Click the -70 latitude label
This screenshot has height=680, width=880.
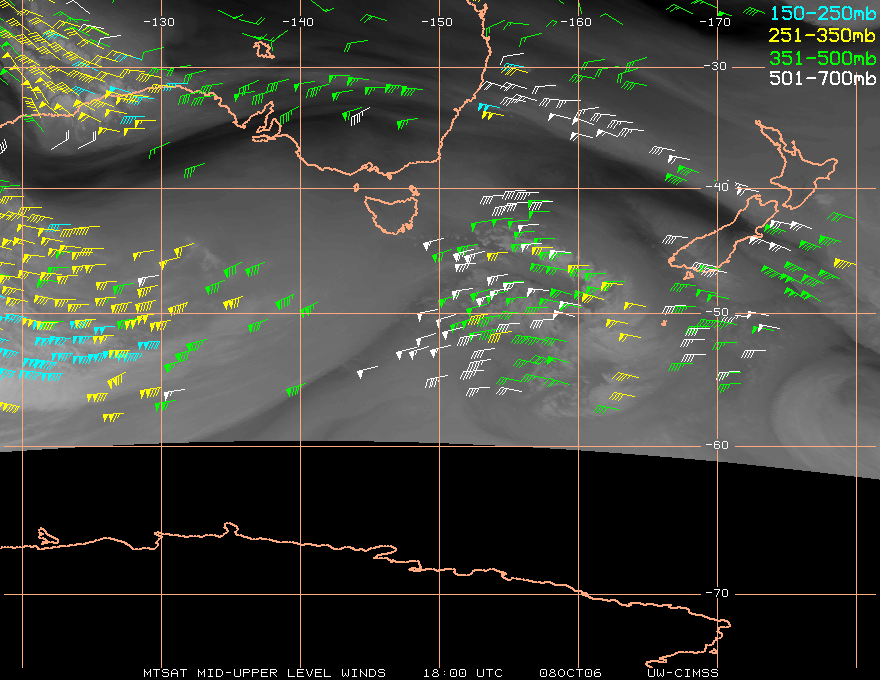(x=717, y=593)
